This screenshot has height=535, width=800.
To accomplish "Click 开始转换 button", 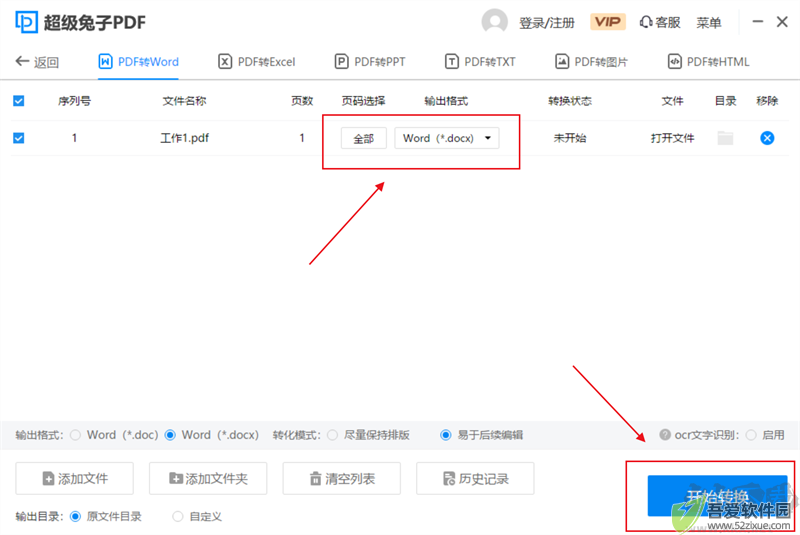I will pyautogui.click(x=717, y=496).
